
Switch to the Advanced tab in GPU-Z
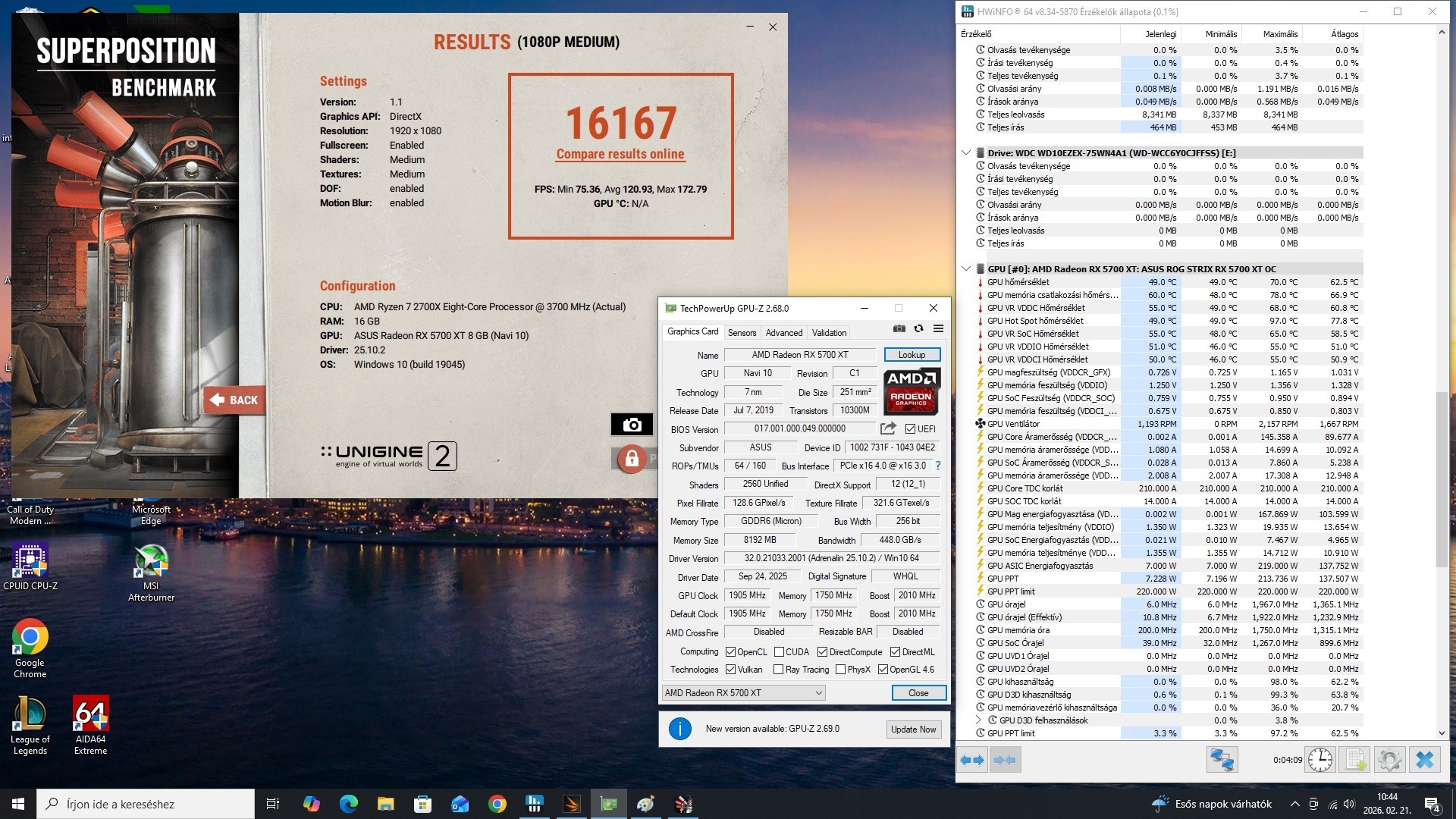[783, 333]
